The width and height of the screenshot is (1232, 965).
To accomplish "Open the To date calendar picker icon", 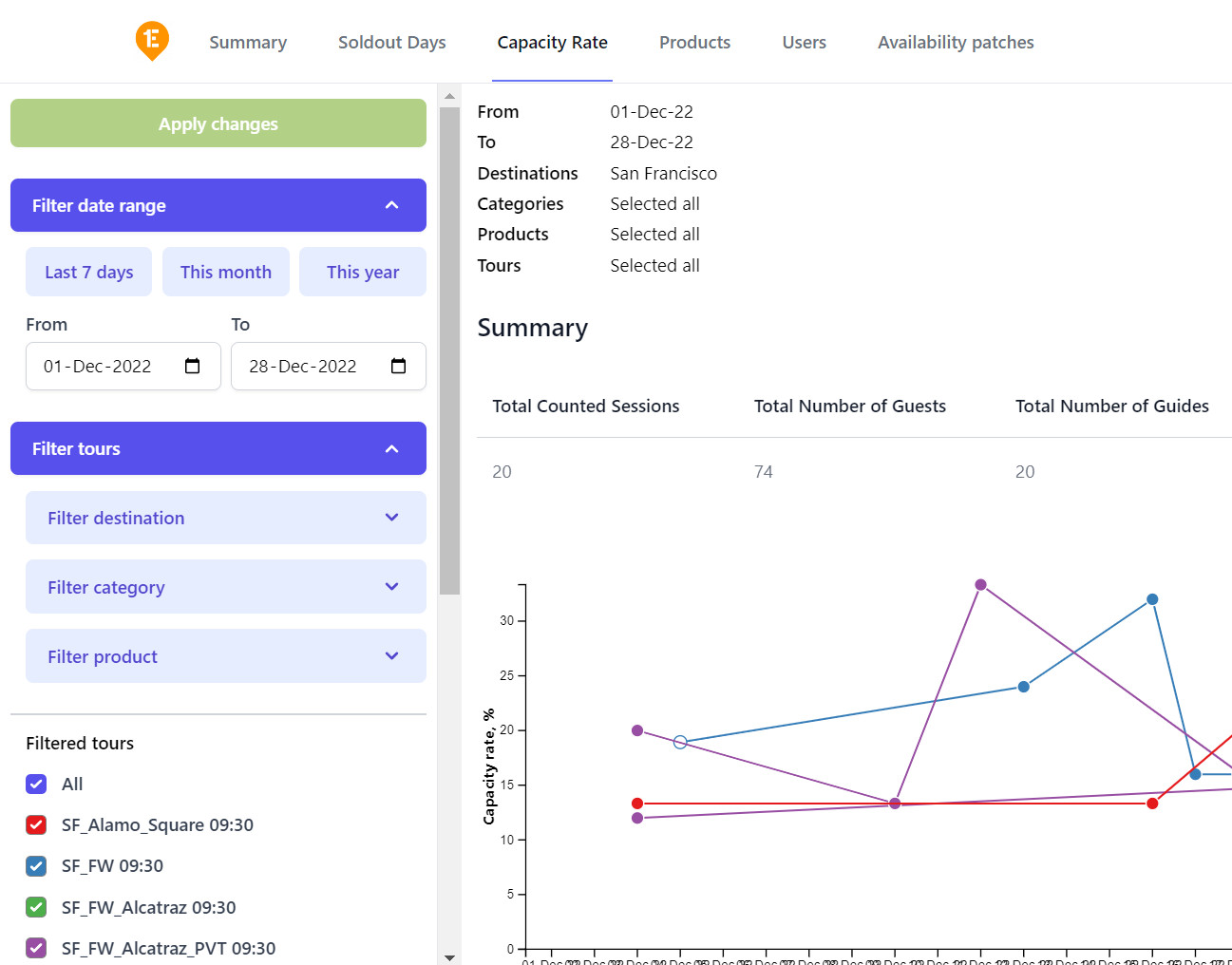I will point(399,366).
